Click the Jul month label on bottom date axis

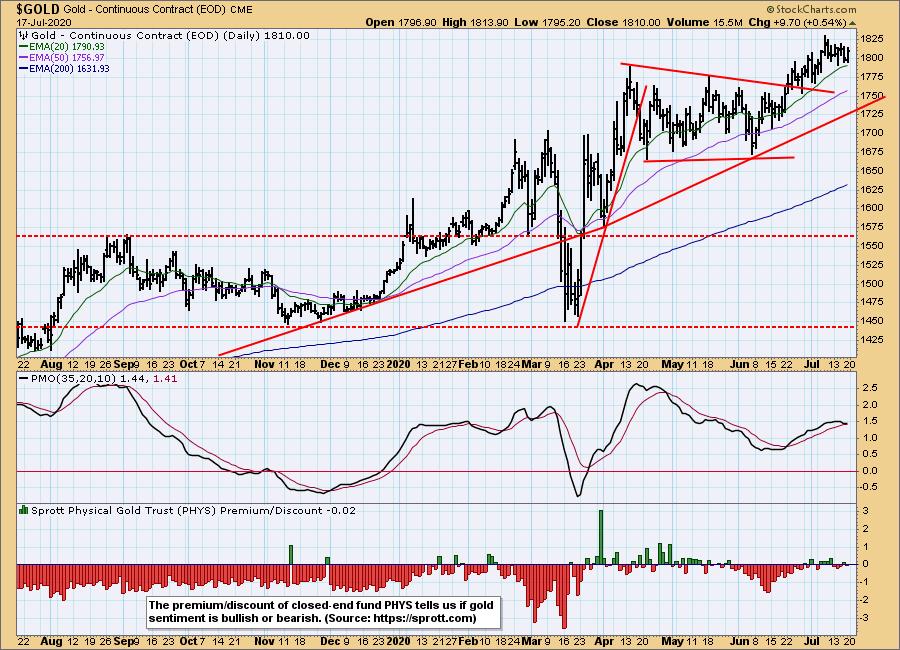coord(812,641)
